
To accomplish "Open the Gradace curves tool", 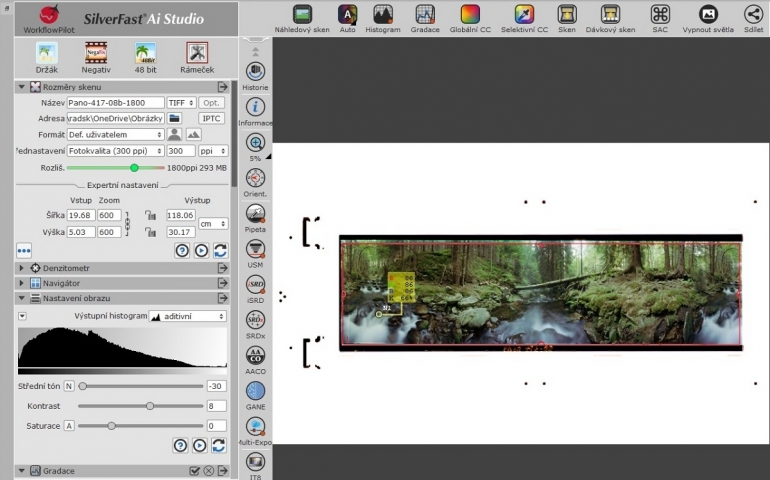I will click(425, 15).
